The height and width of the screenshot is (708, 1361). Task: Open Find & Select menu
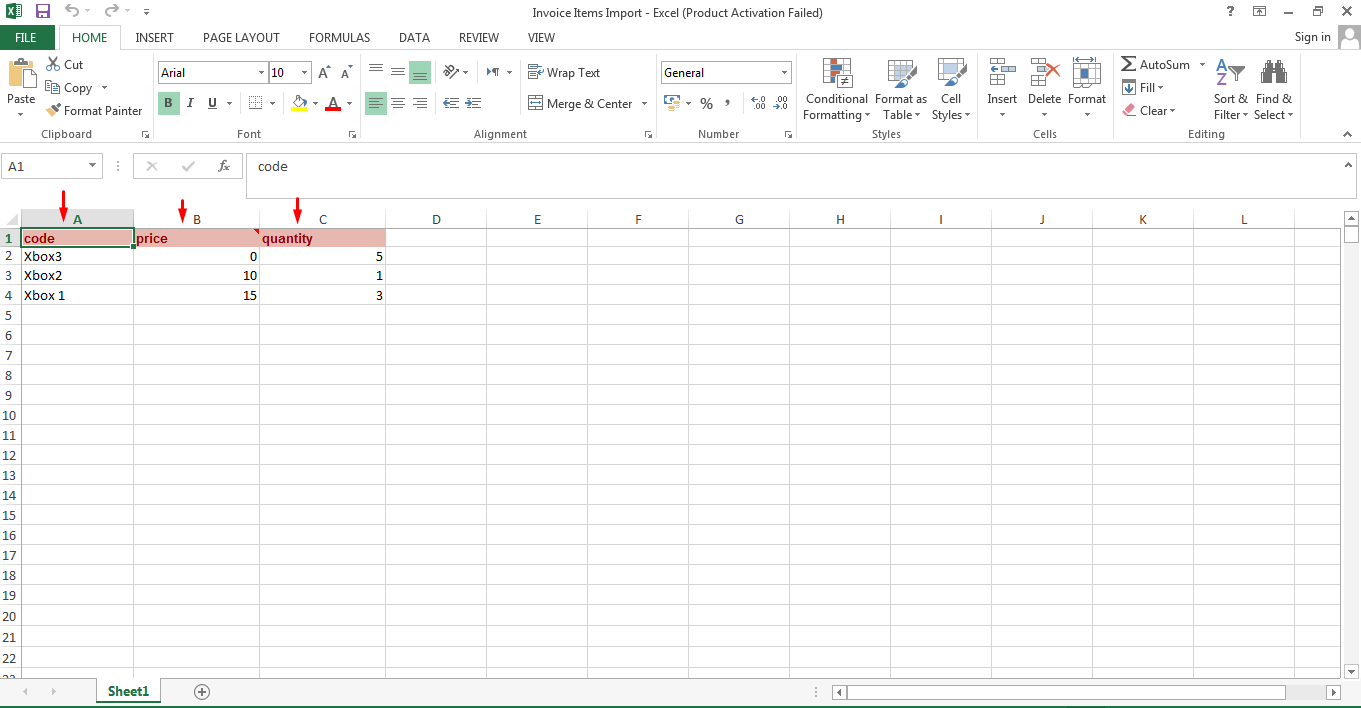(1273, 89)
